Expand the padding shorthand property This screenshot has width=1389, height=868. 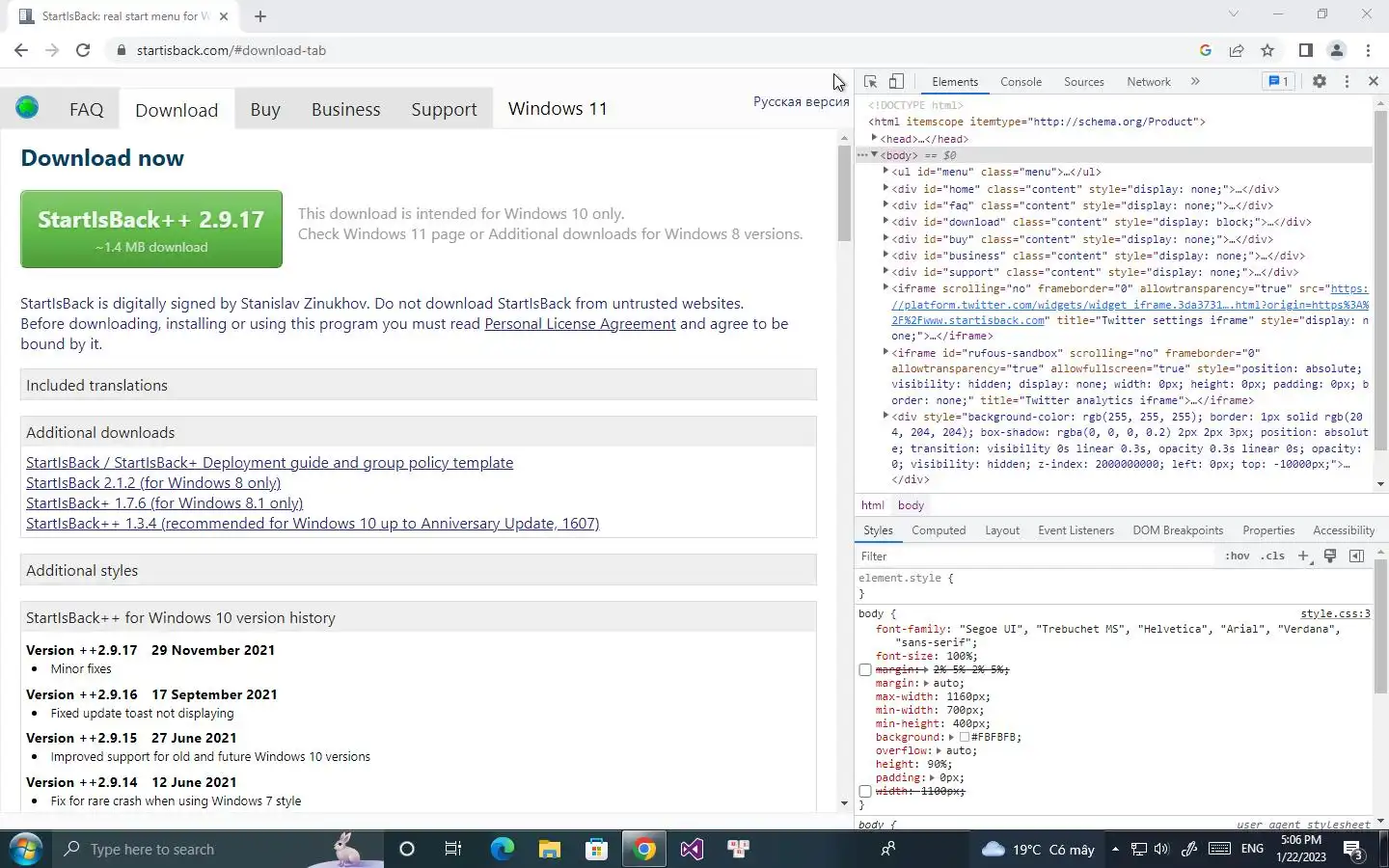[932, 777]
